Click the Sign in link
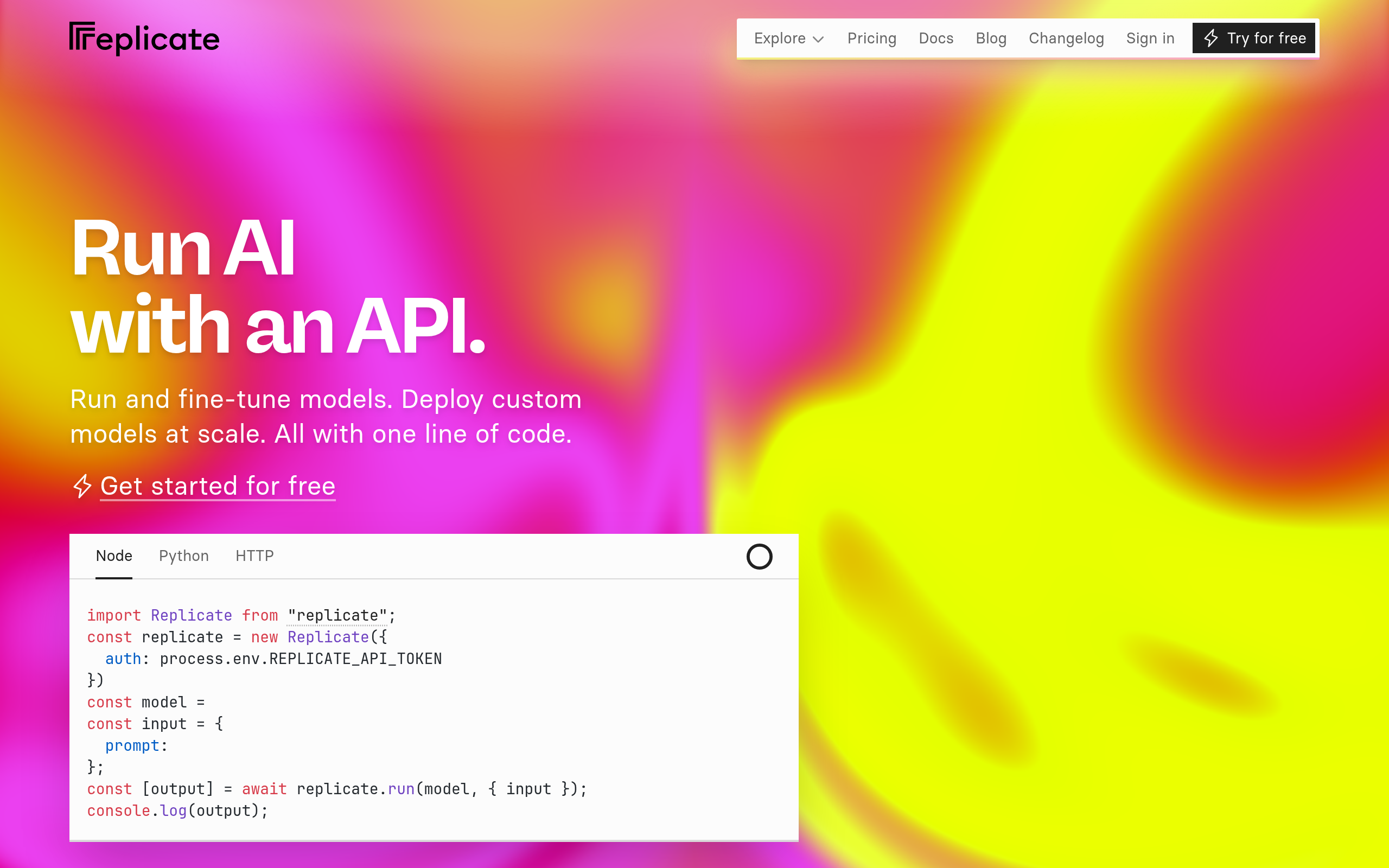The width and height of the screenshot is (1389, 868). coord(1150,39)
